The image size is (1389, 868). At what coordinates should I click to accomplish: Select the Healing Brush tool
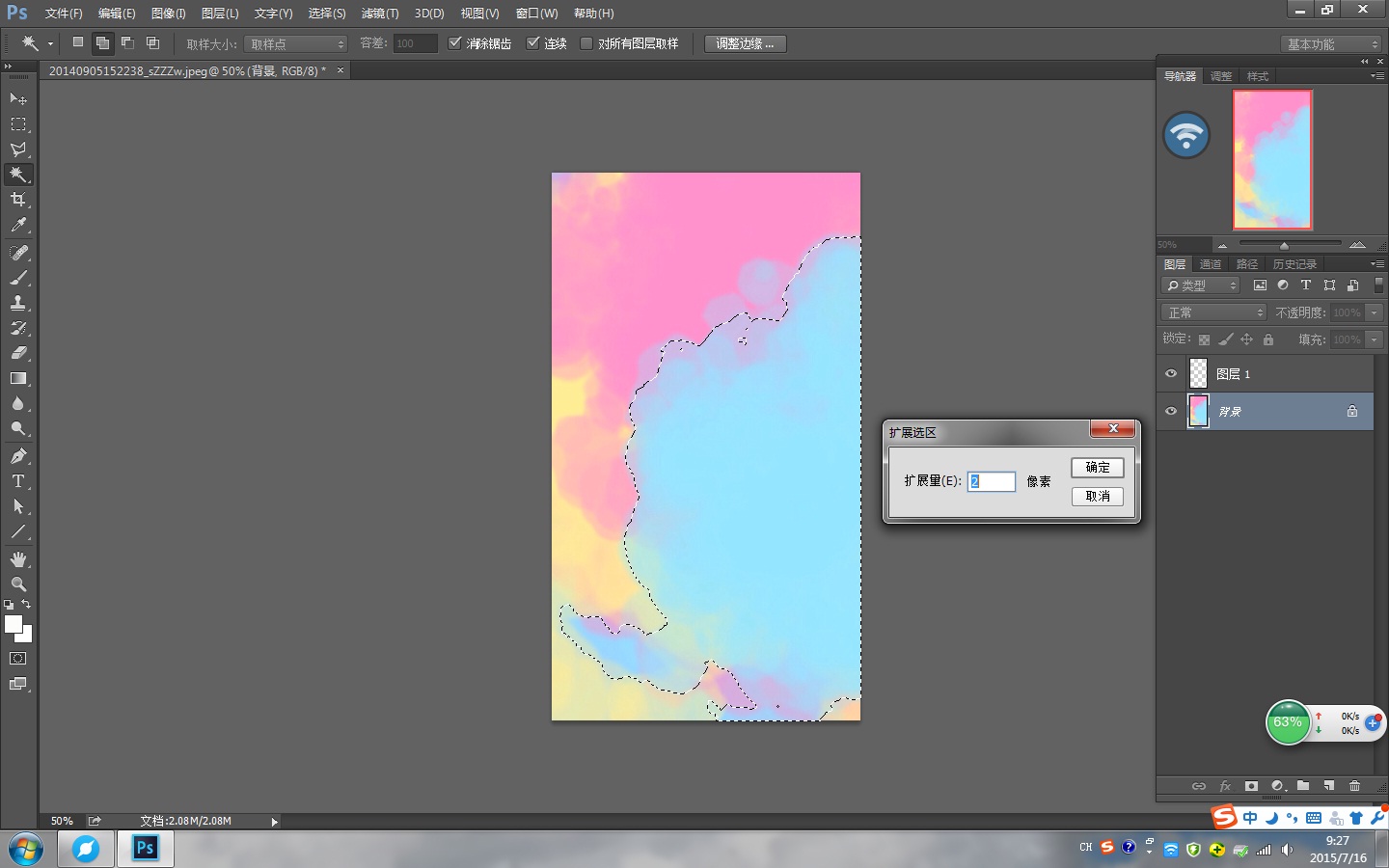point(18,253)
